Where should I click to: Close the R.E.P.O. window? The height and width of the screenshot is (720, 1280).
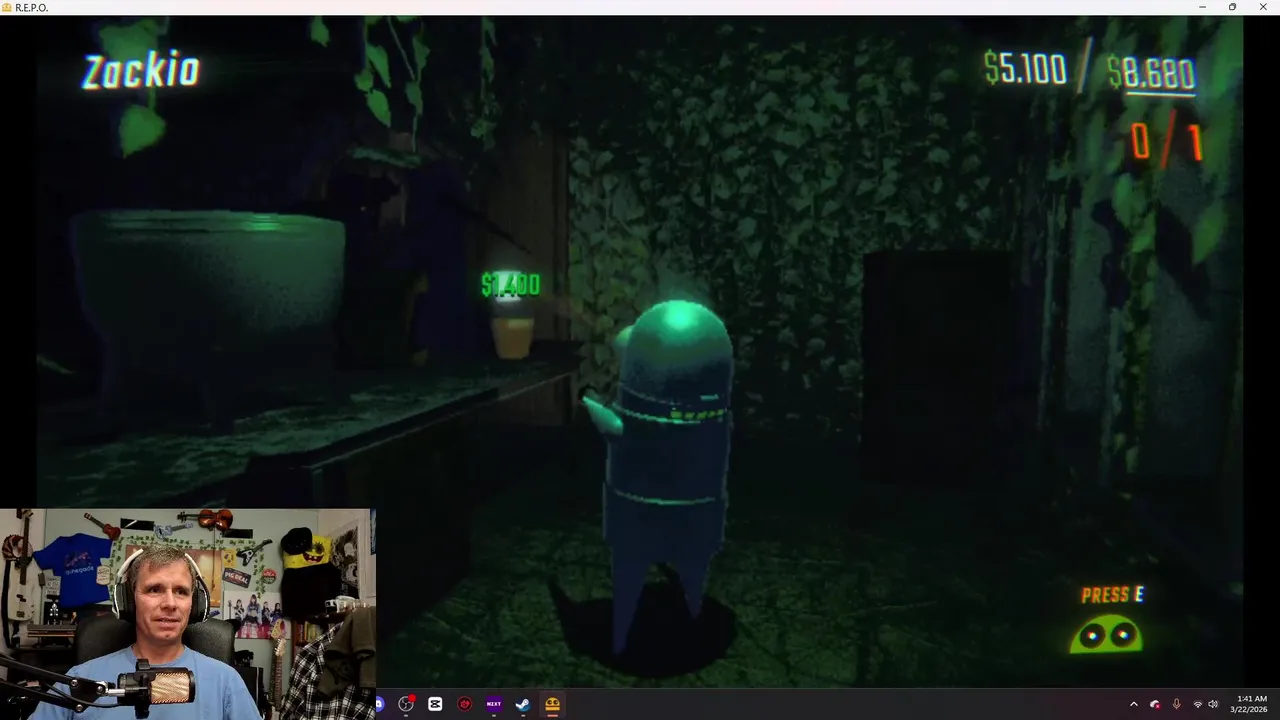pos(1263,7)
